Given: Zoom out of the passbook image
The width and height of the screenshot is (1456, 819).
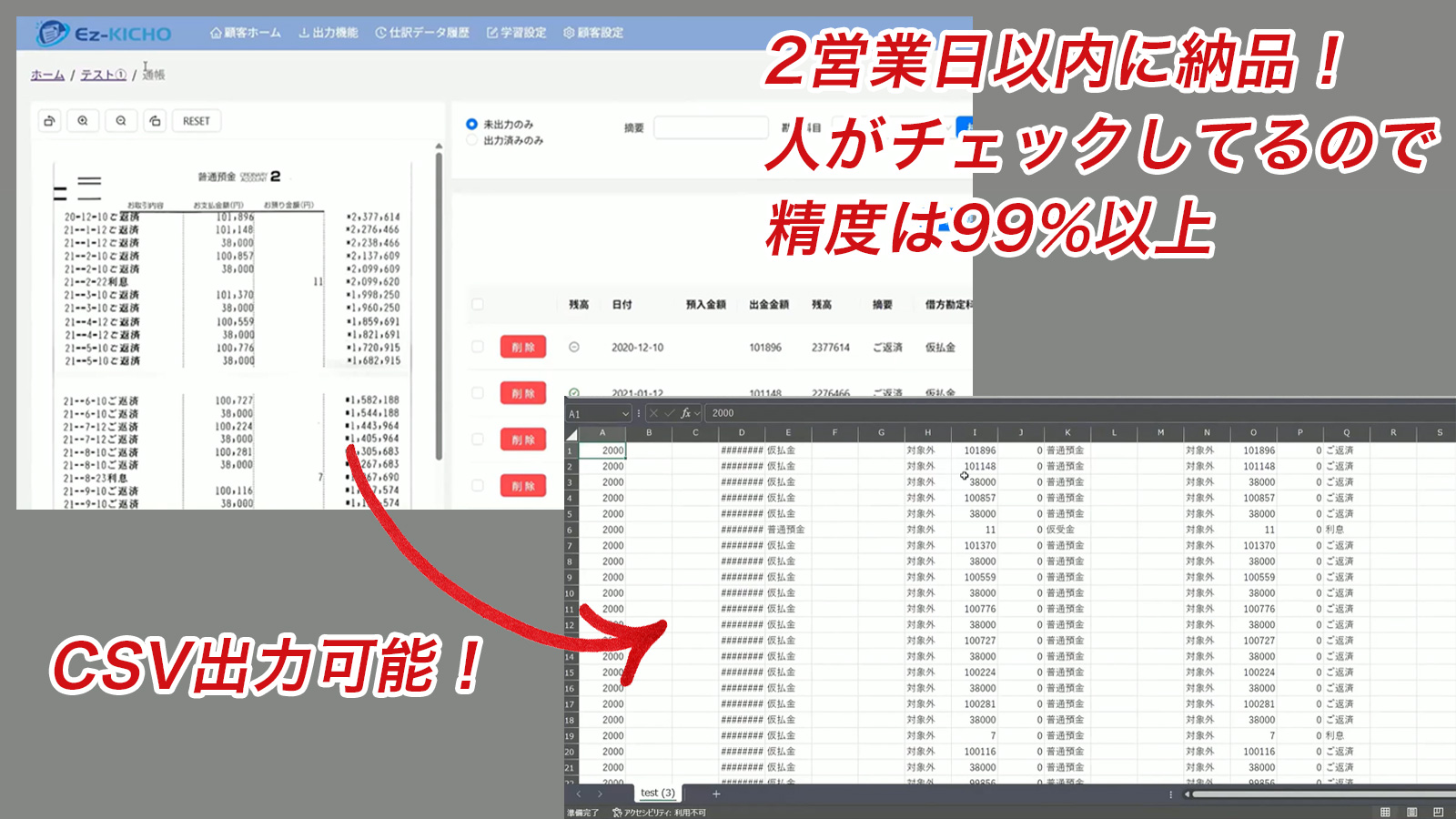Looking at the screenshot, I should point(120,121).
